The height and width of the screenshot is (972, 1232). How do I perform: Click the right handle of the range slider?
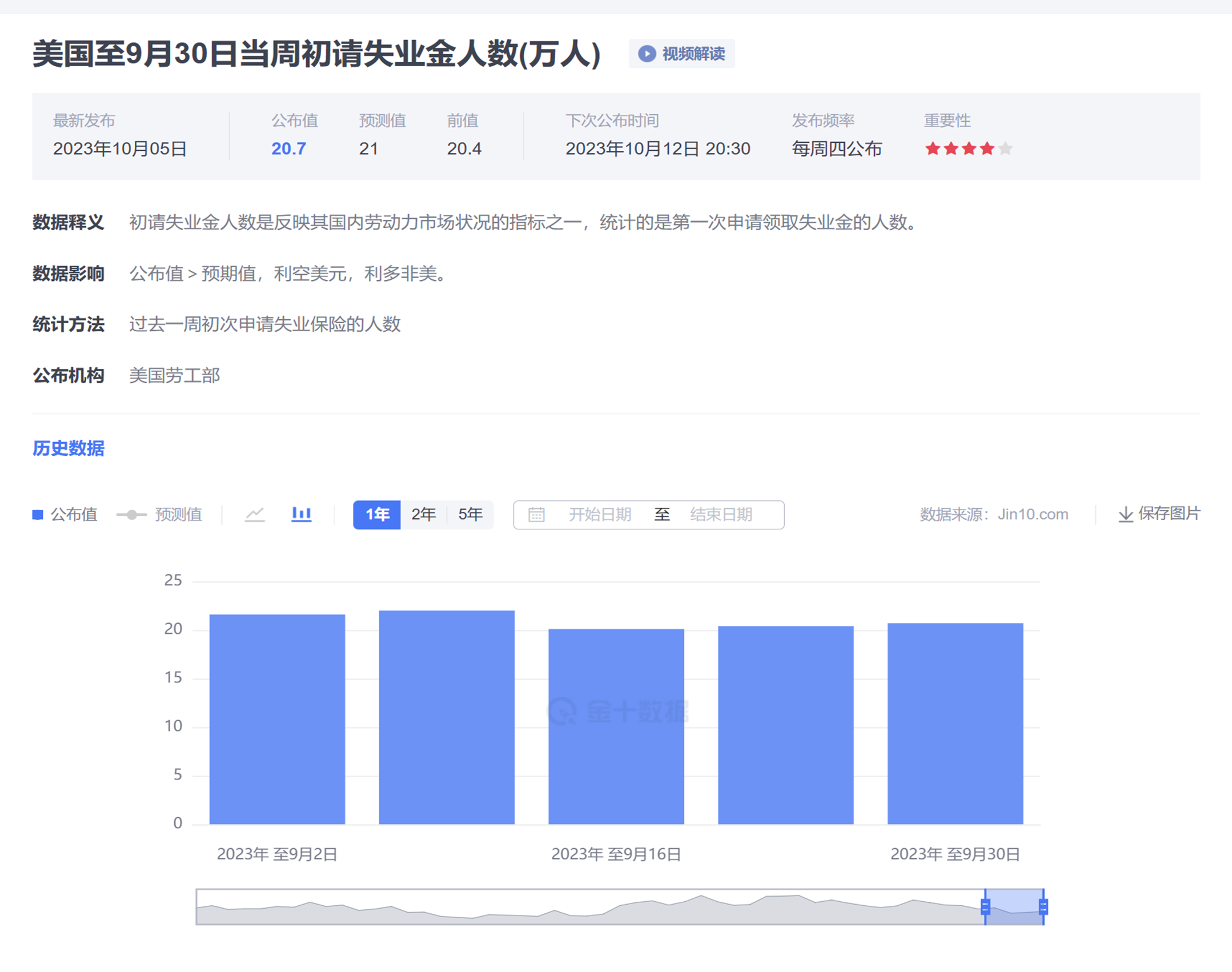(1043, 907)
